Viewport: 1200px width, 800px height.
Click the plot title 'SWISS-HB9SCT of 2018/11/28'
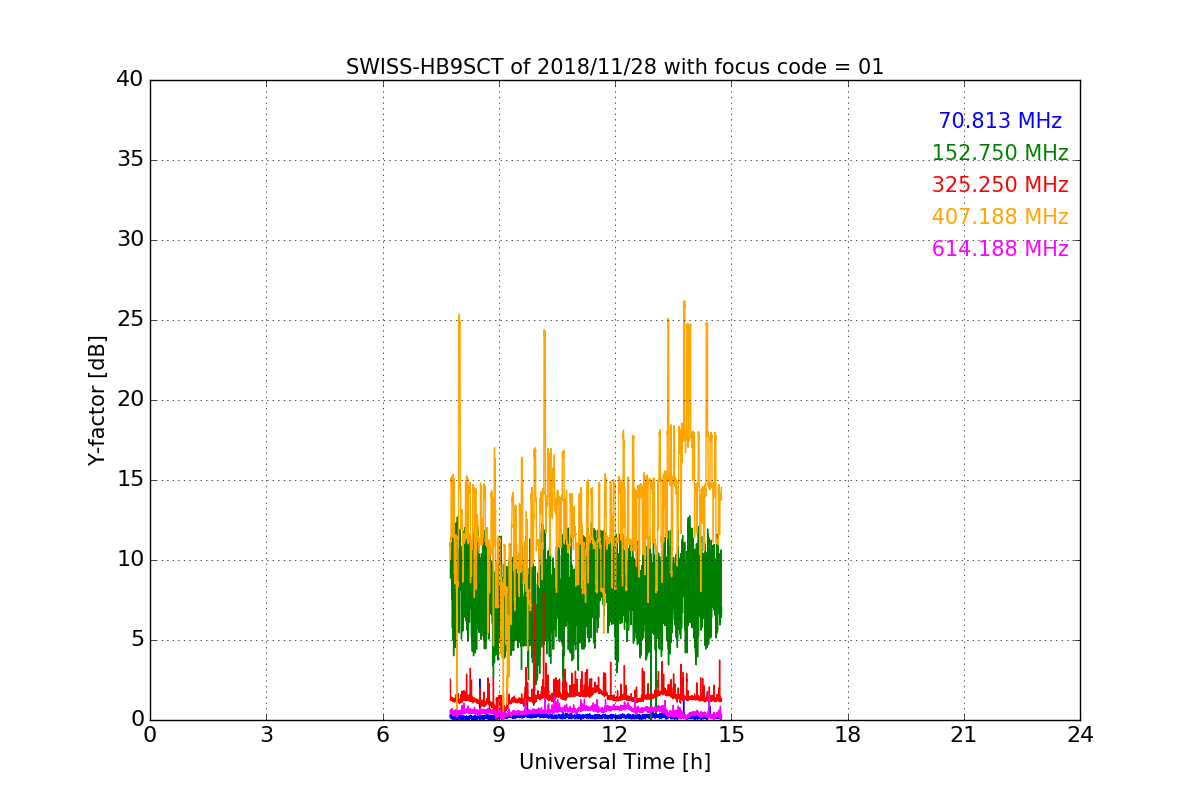pos(615,67)
